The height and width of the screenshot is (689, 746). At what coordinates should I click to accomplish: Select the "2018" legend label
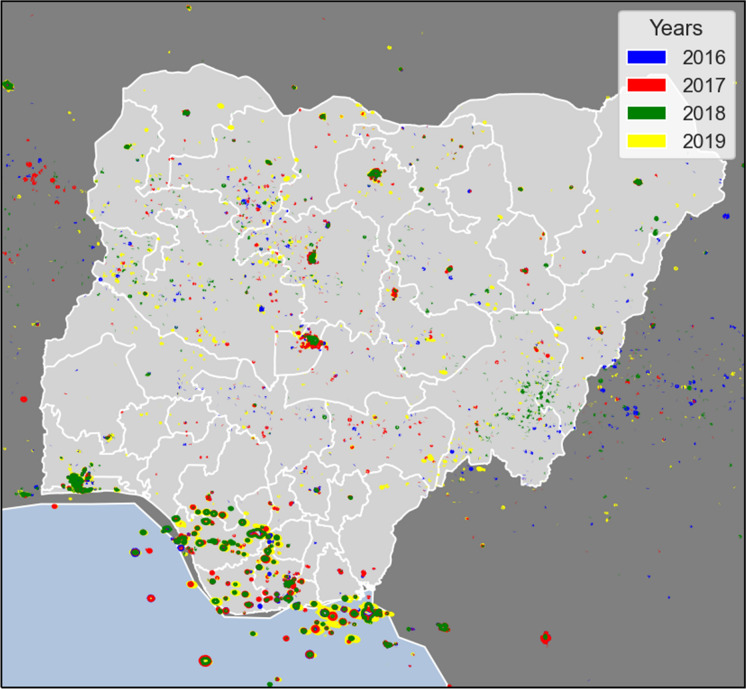(704, 113)
